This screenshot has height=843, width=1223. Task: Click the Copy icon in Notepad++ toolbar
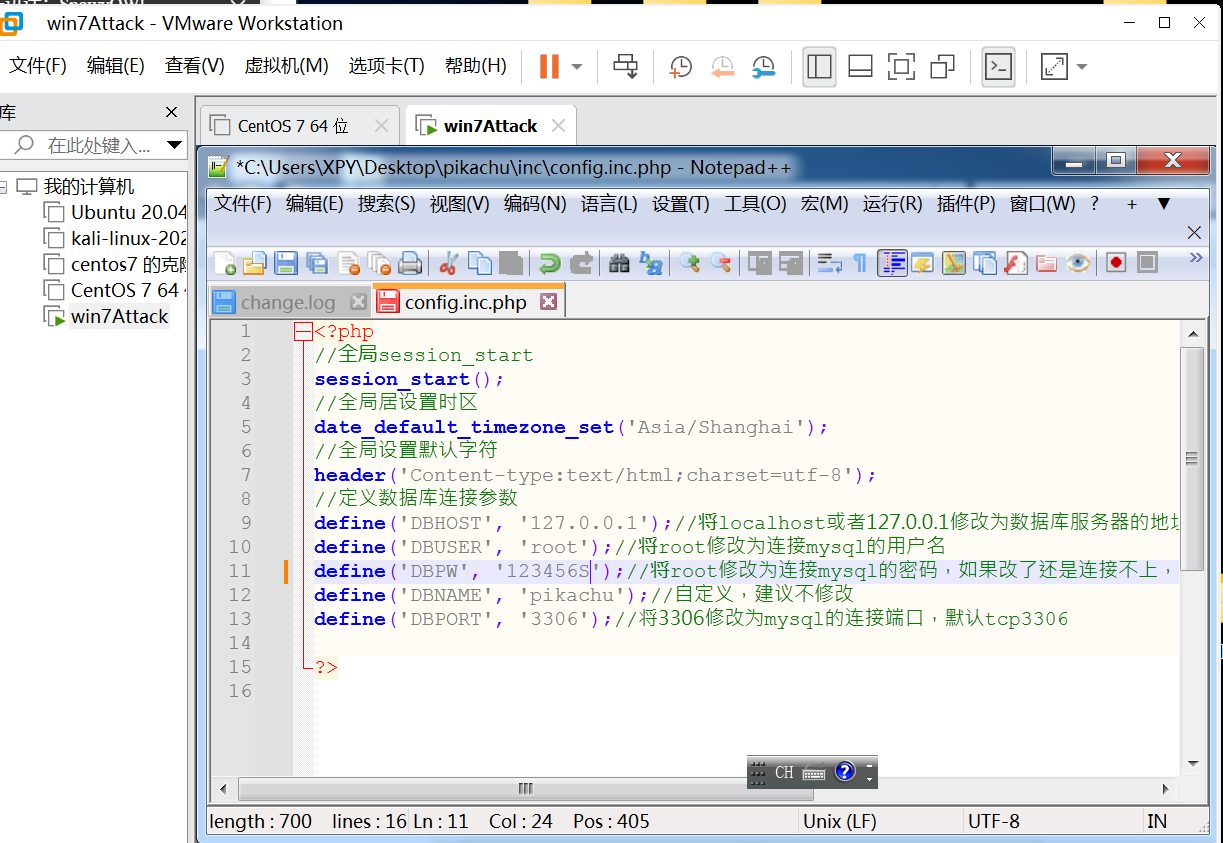(x=480, y=263)
